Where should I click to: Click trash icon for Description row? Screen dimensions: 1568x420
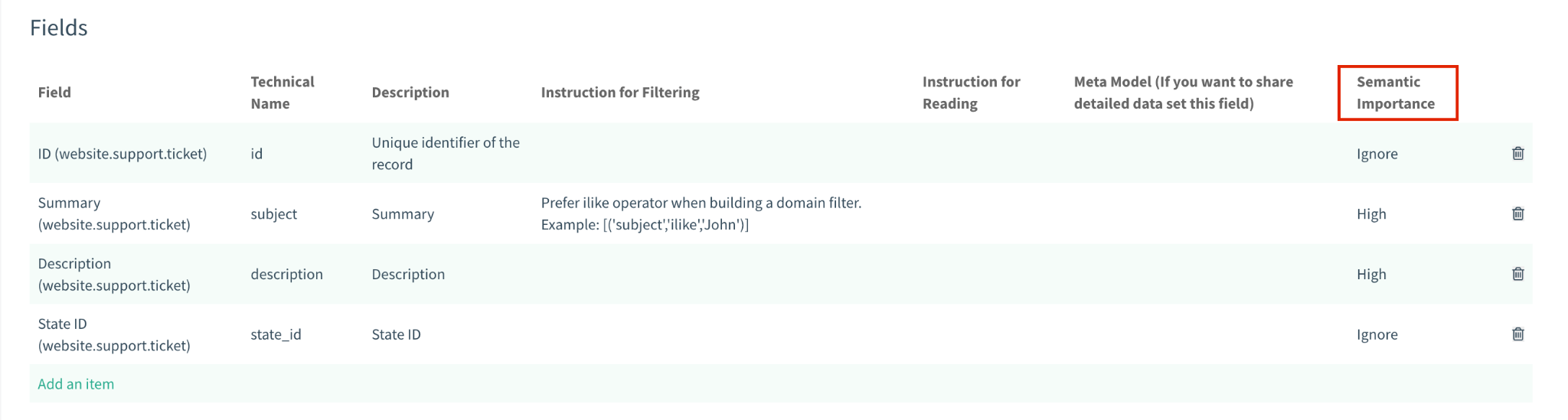(1517, 274)
